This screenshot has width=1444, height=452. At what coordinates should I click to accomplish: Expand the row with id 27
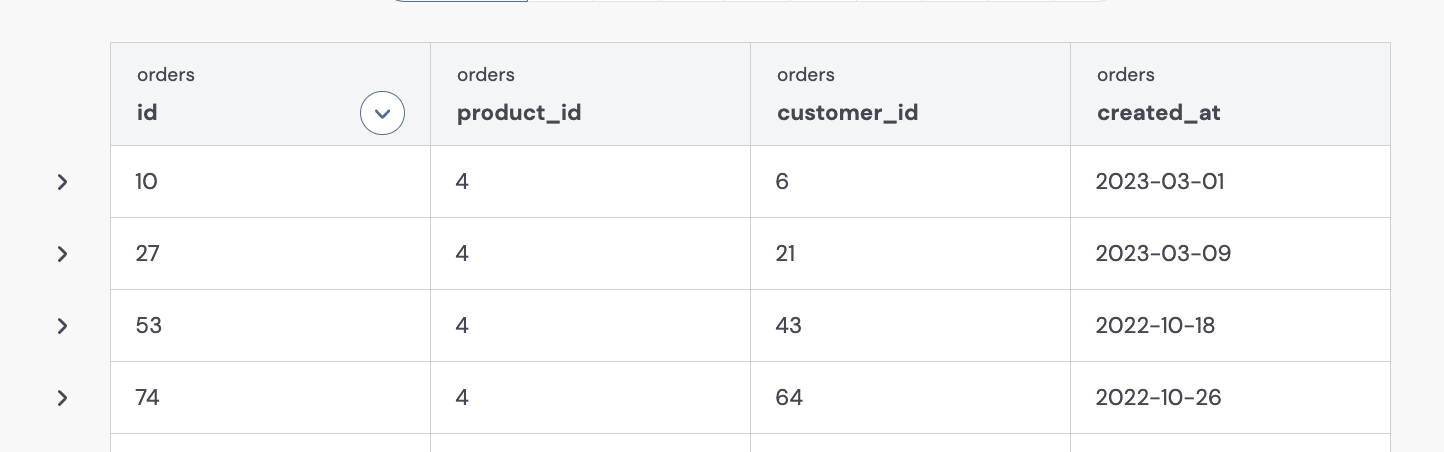tap(62, 254)
